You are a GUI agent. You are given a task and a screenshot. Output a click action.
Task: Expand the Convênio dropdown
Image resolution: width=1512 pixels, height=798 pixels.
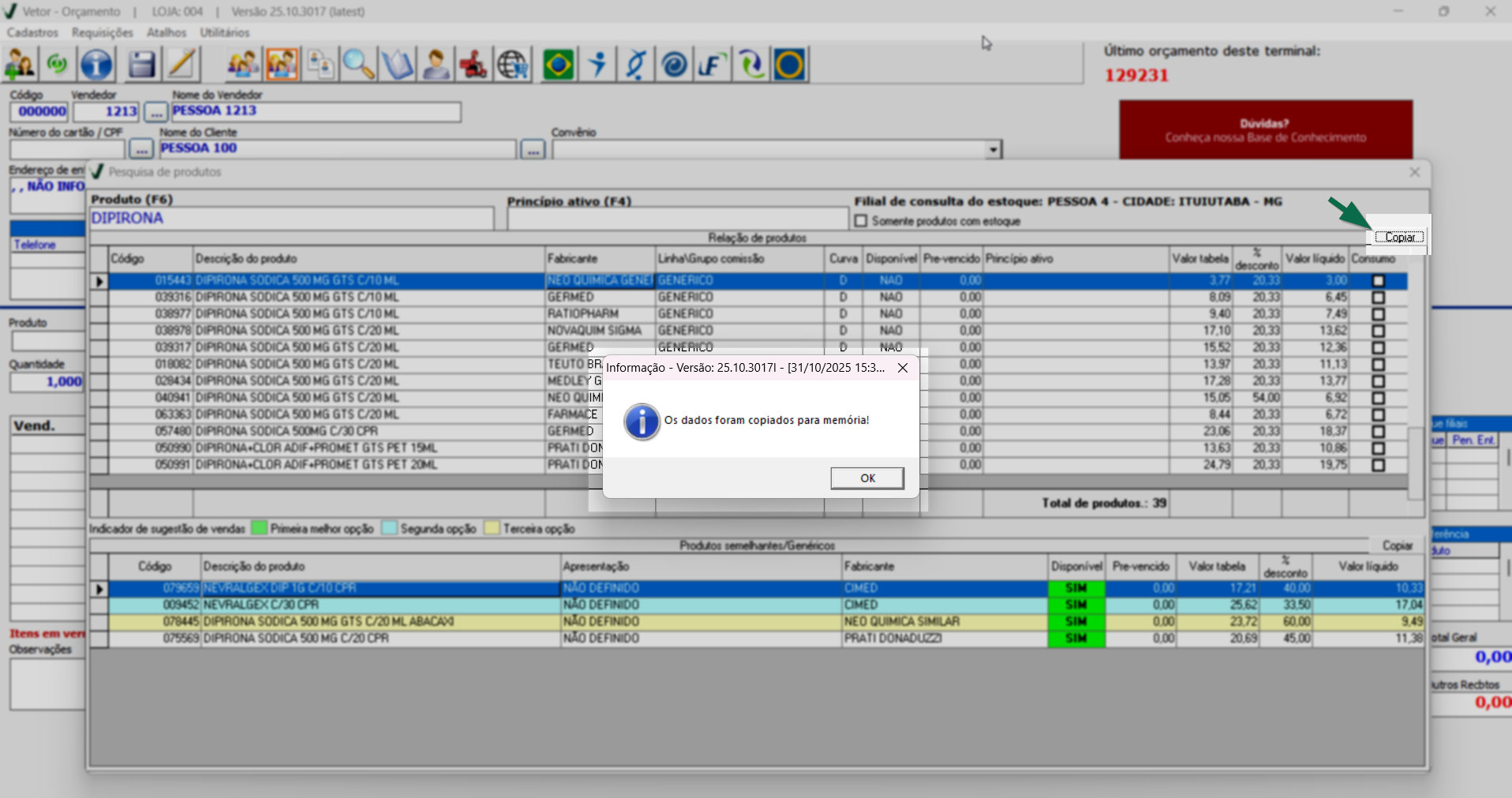(993, 149)
